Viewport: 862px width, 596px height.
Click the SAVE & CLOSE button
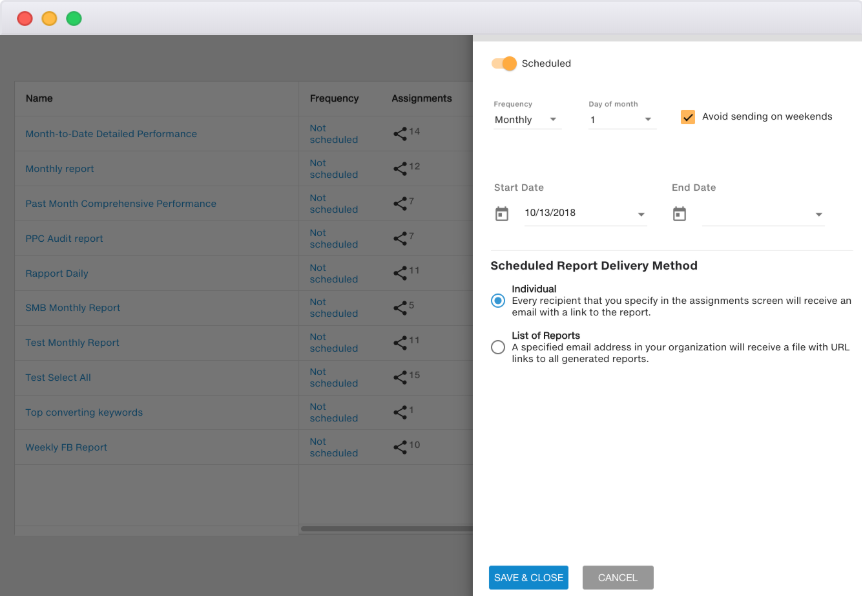click(528, 577)
